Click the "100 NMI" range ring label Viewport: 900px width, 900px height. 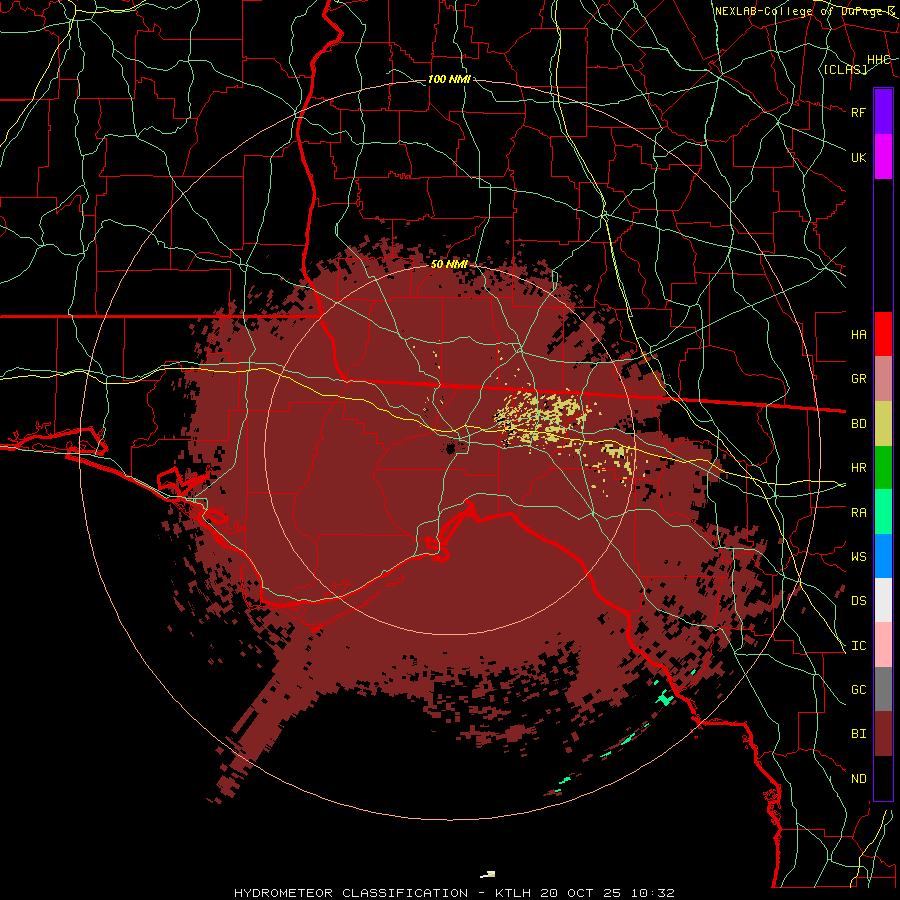pyautogui.click(x=449, y=79)
